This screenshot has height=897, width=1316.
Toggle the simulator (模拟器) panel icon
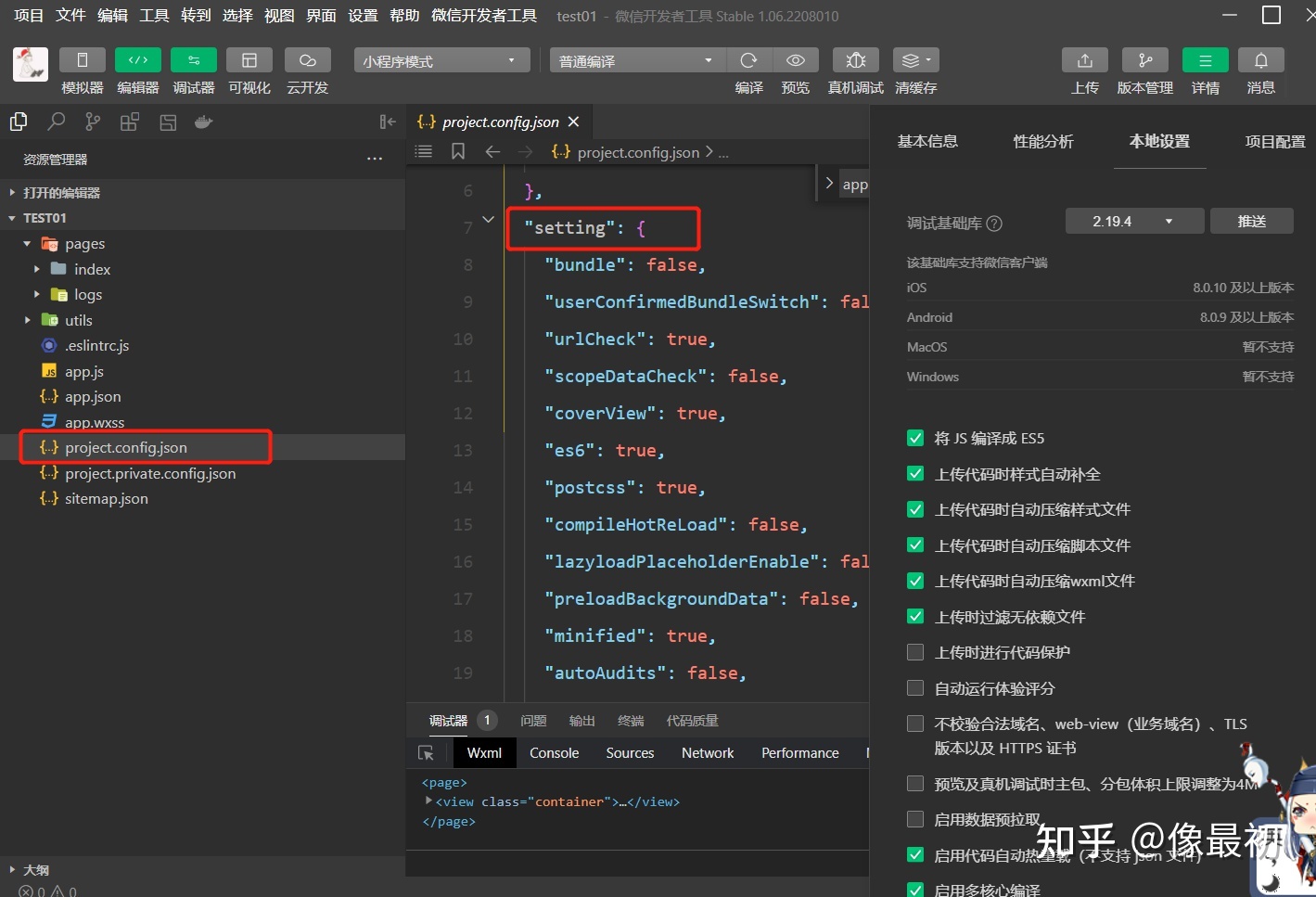(82, 60)
